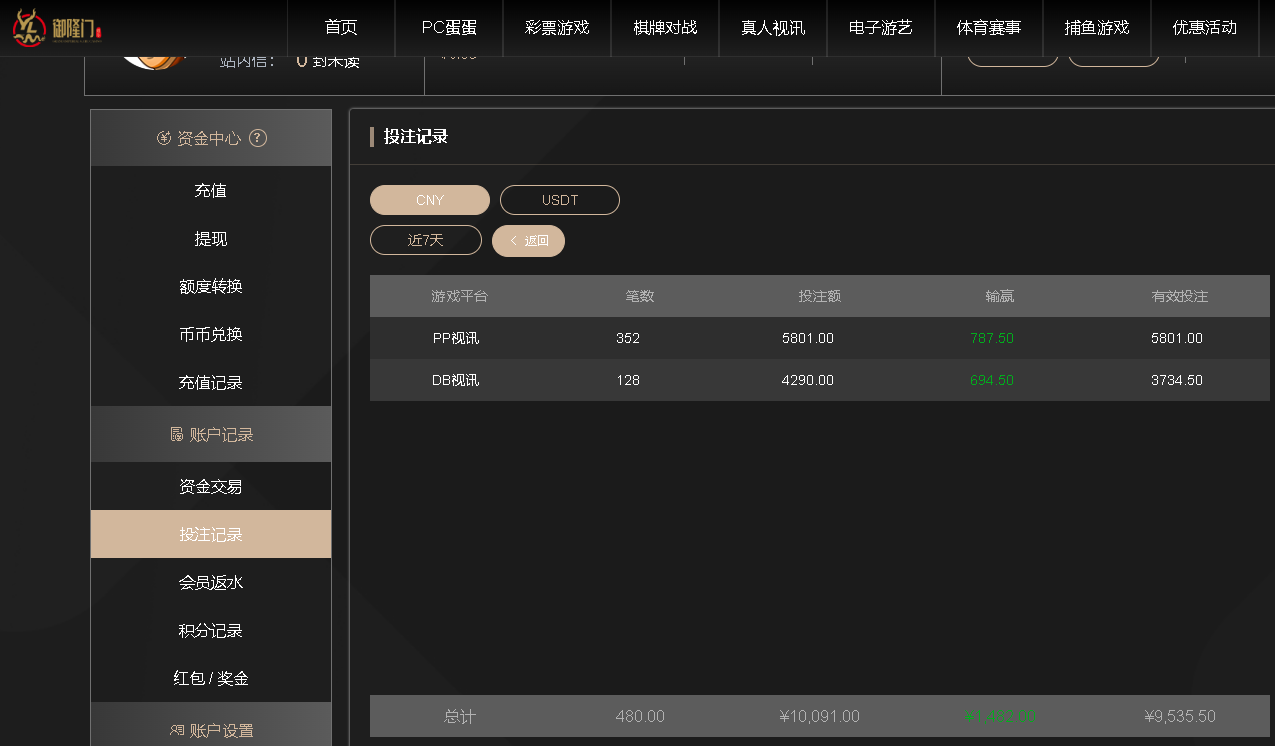Open 提现 in the sidebar
This screenshot has height=746, width=1275.
[211, 238]
